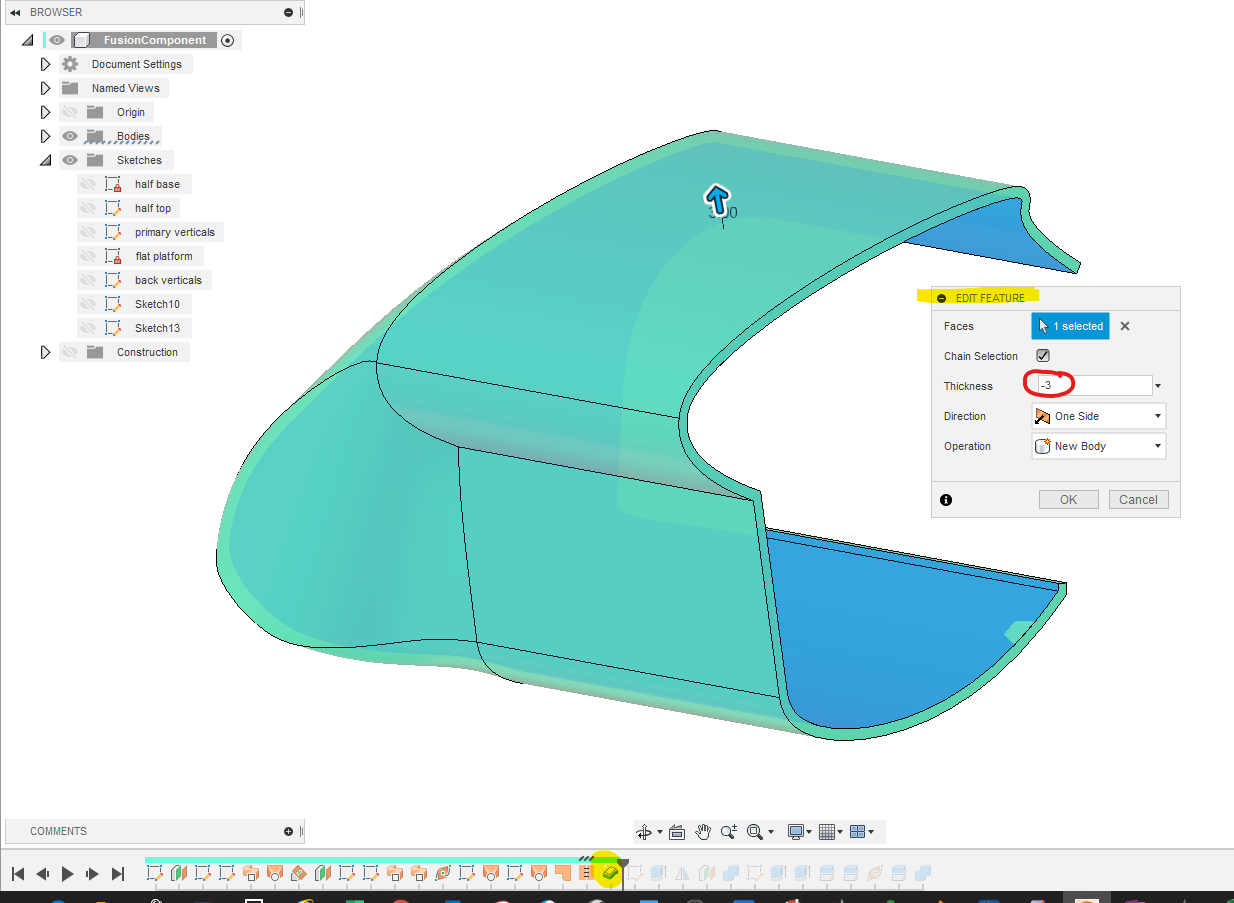
Task: Open the COMMENTS panel
Action: 57,831
